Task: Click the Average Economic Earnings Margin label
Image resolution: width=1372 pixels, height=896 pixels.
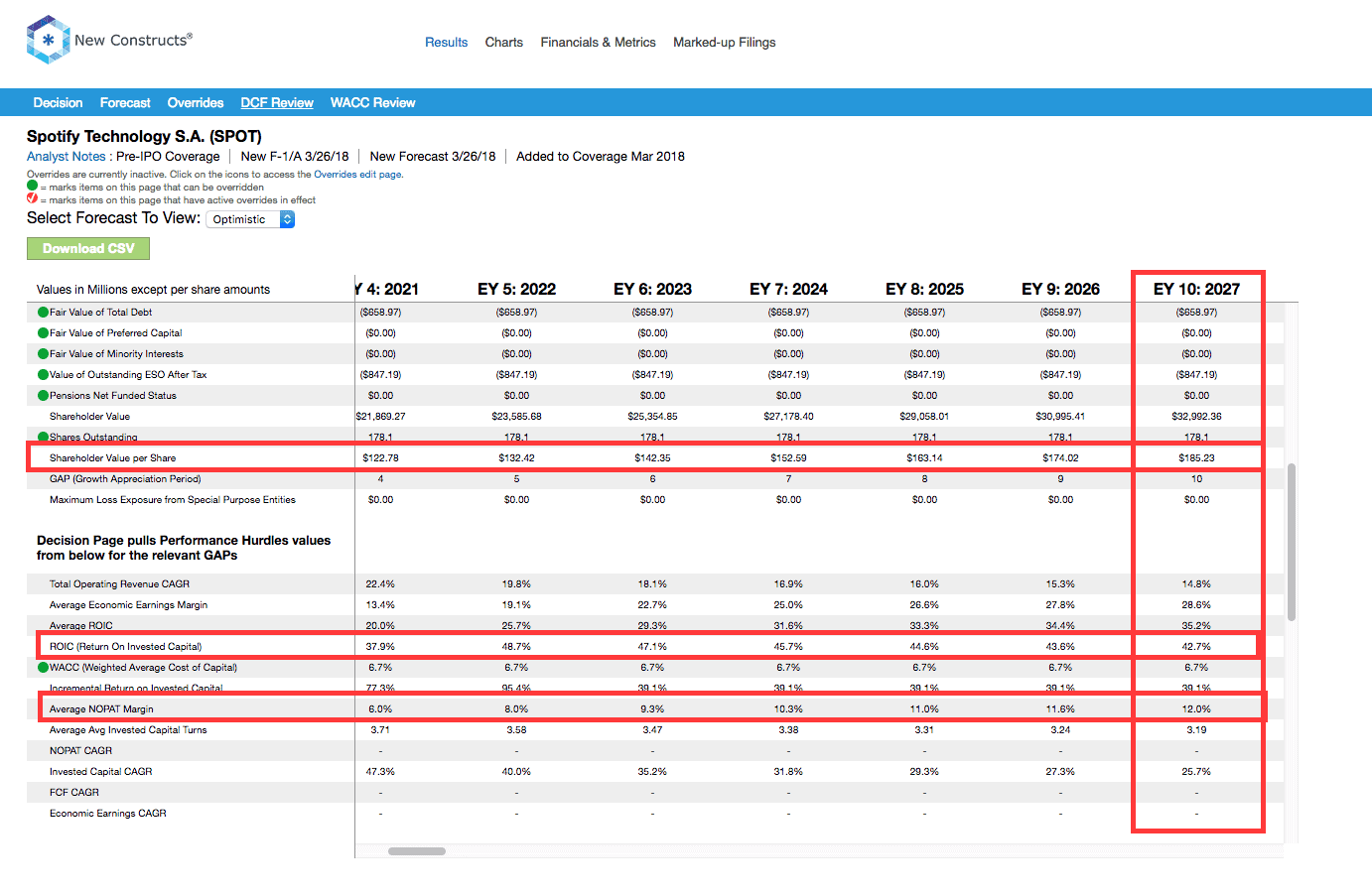Action: coord(128,604)
